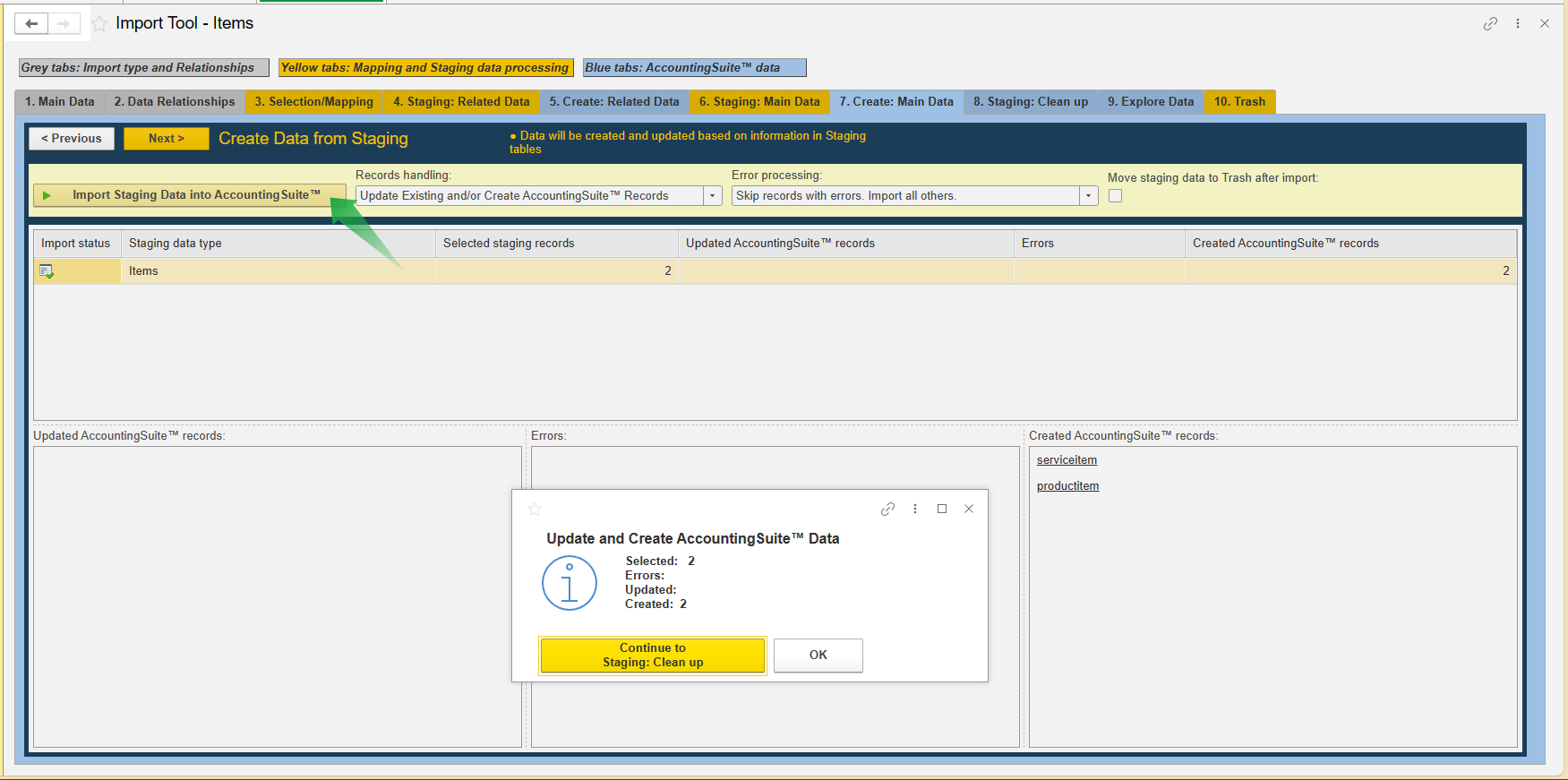Confirm dialog with OK button
1568x780 pixels.
[x=818, y=656]
